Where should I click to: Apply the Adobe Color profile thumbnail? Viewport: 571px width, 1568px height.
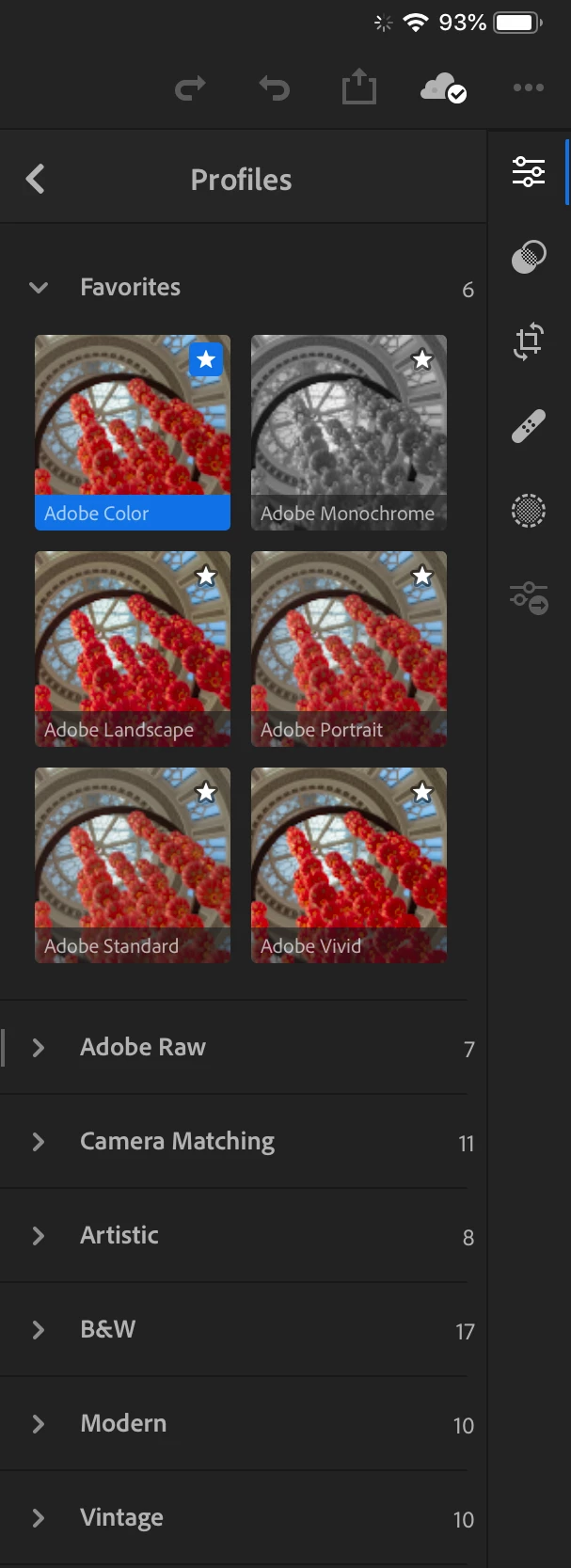(x=133, y=433)
